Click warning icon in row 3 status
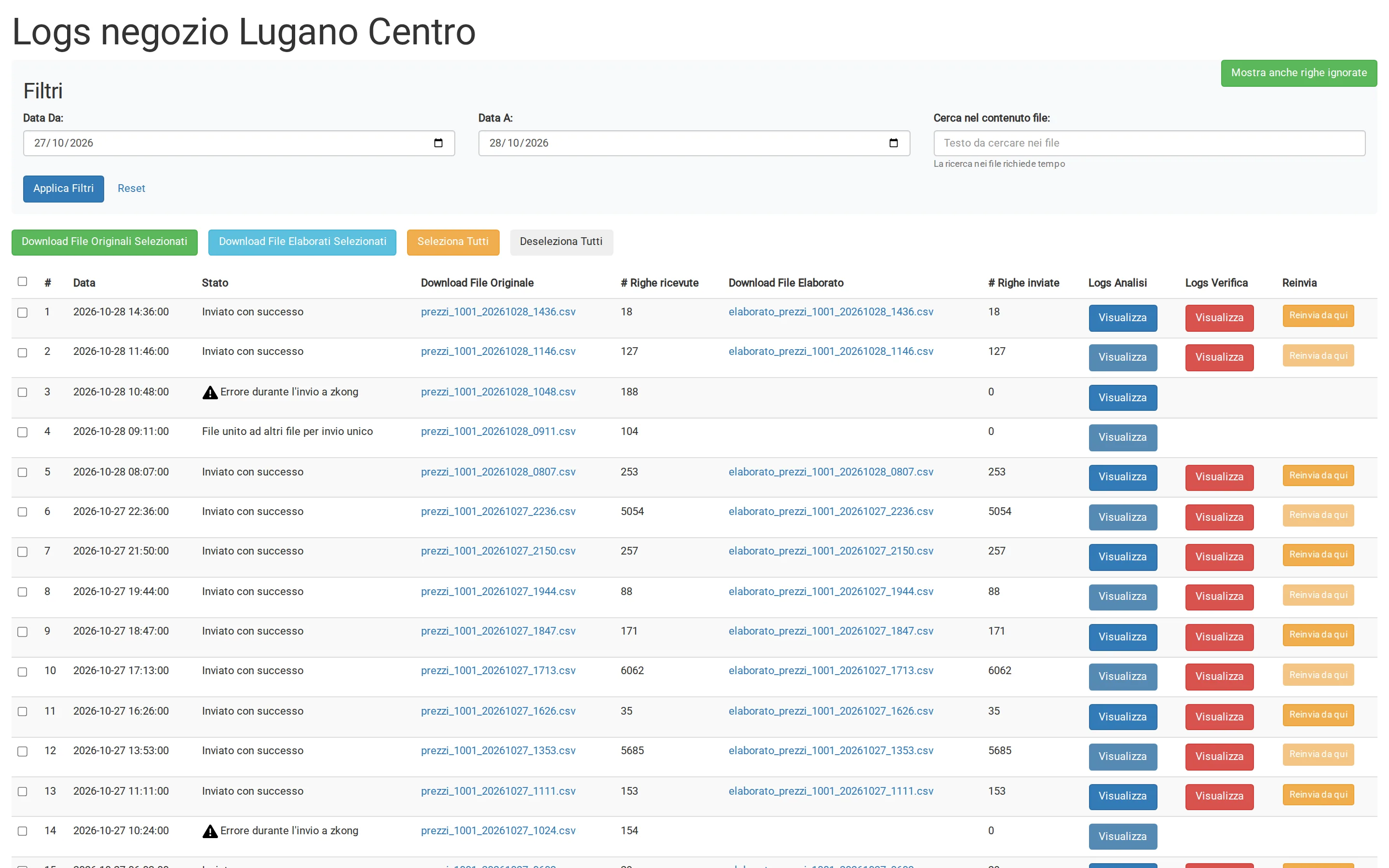The height and width of the screenshot is (868, 1389). coord(210,392)
